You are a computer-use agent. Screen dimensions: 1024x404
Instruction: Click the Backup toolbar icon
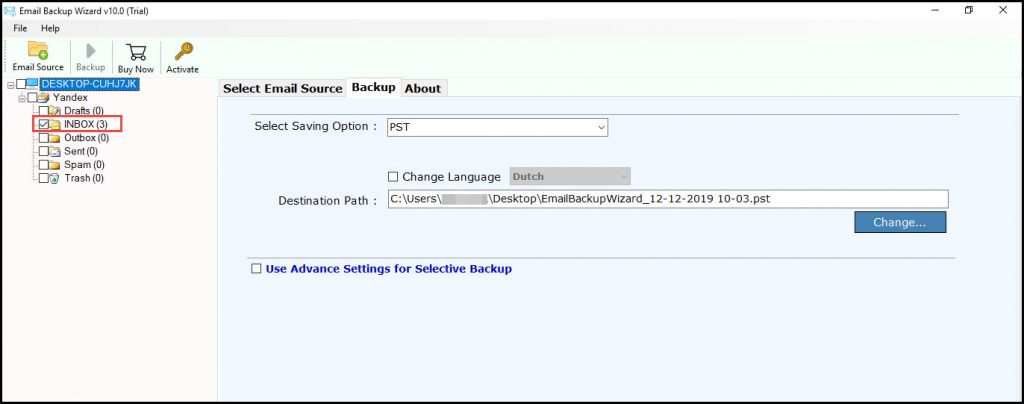(x=91, y=57)
